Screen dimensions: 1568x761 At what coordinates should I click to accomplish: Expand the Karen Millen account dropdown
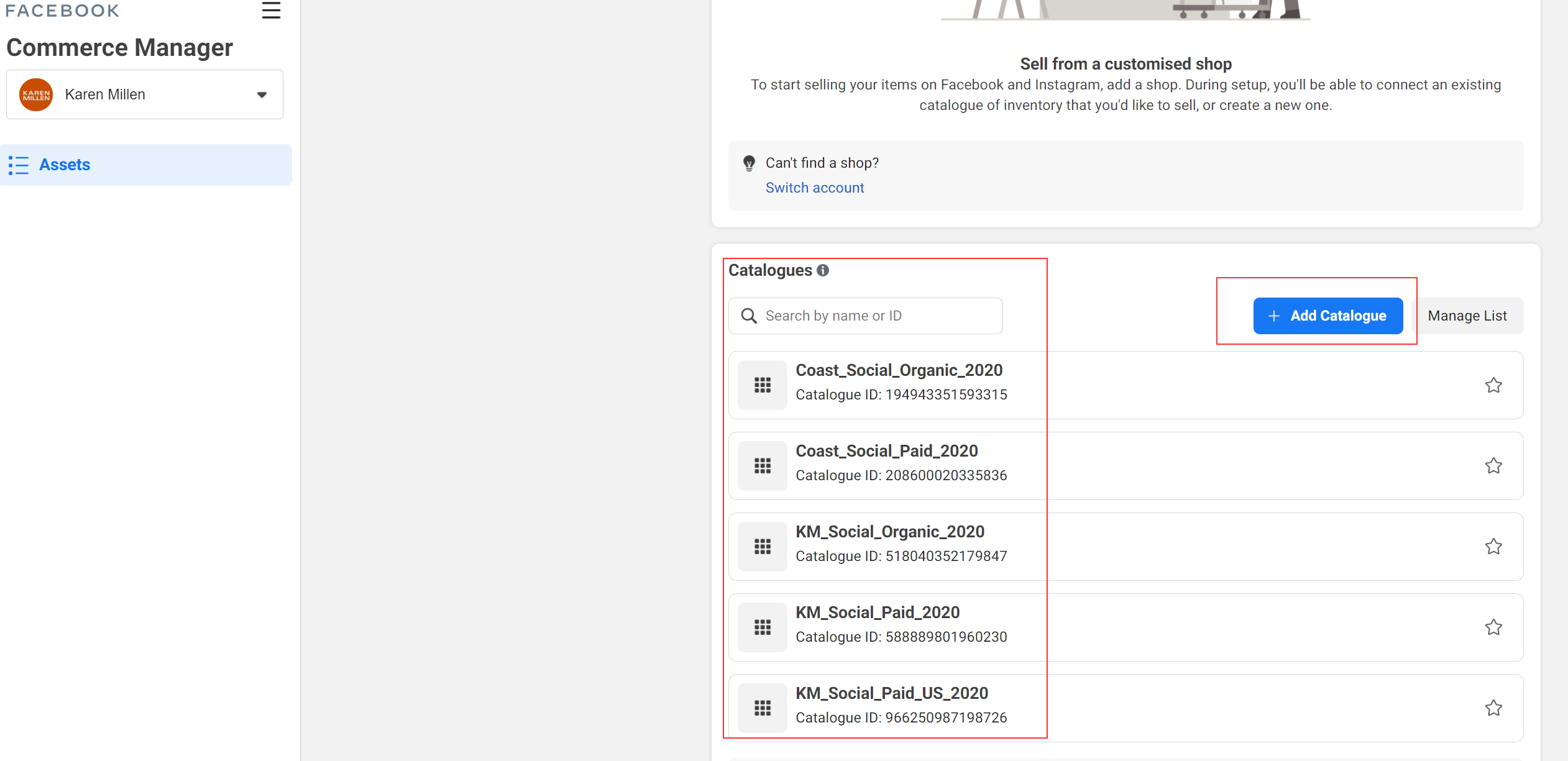(x=262, y=94)
